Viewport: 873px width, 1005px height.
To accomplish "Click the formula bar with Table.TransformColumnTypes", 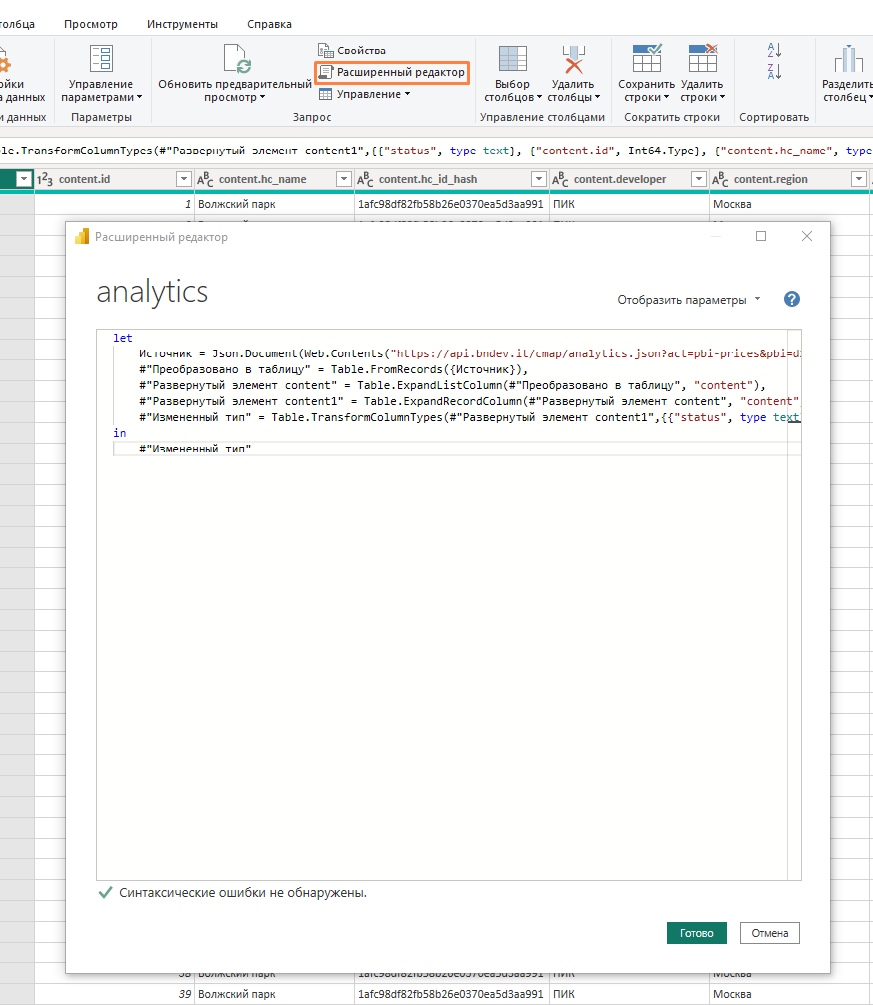I will [x=436, y=151].
